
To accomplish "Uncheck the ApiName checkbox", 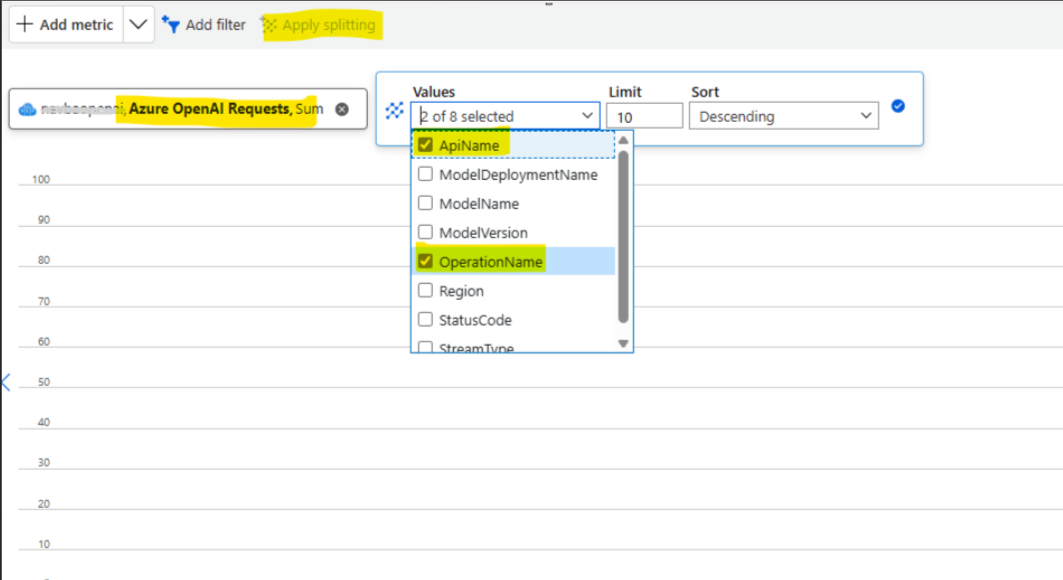I will (x=425, y=145).
